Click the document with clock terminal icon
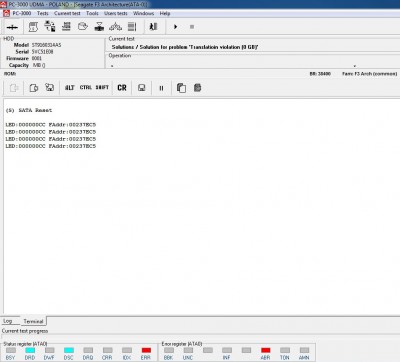The image size is (400, 362). point(33,88)
